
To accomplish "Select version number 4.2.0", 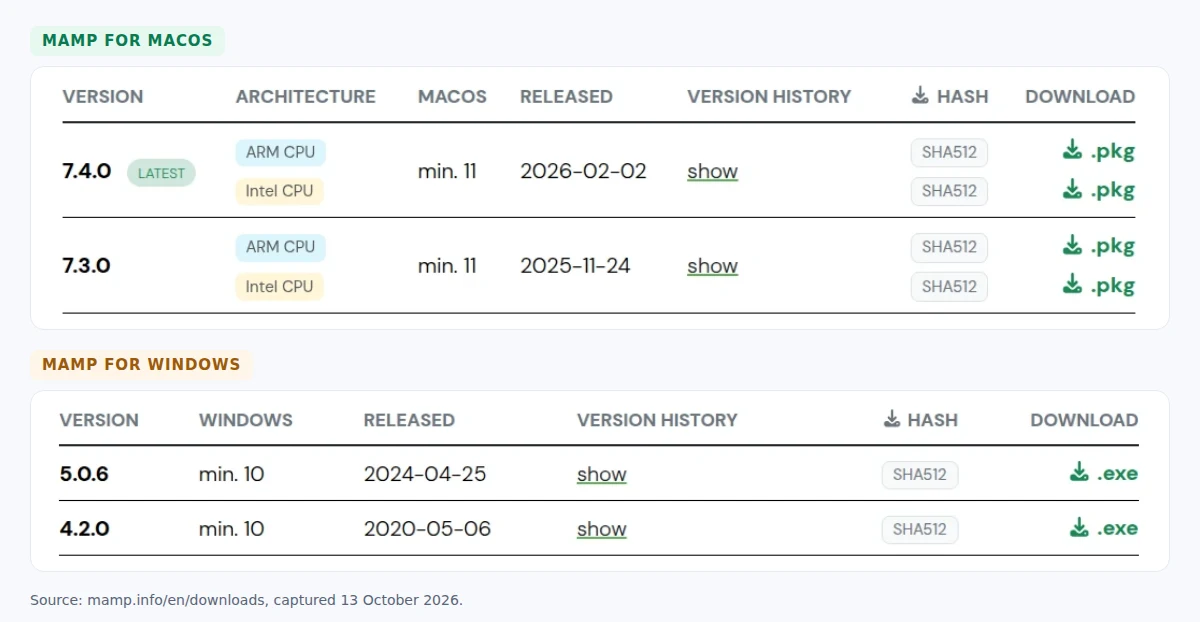I will point(84,529).
